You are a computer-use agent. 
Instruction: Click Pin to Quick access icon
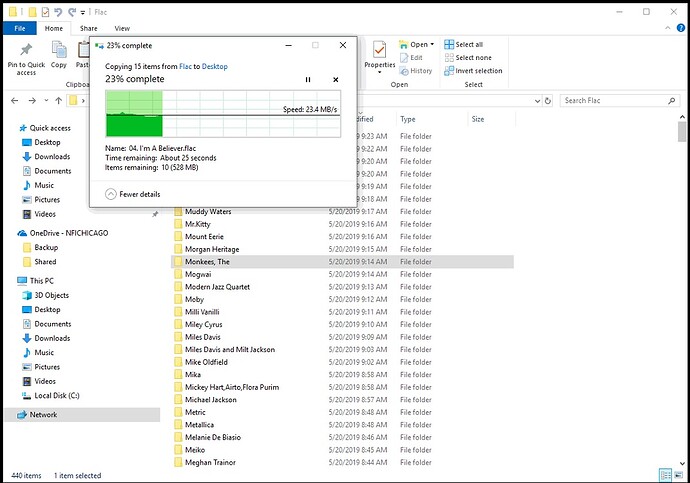tap(25, 58)
